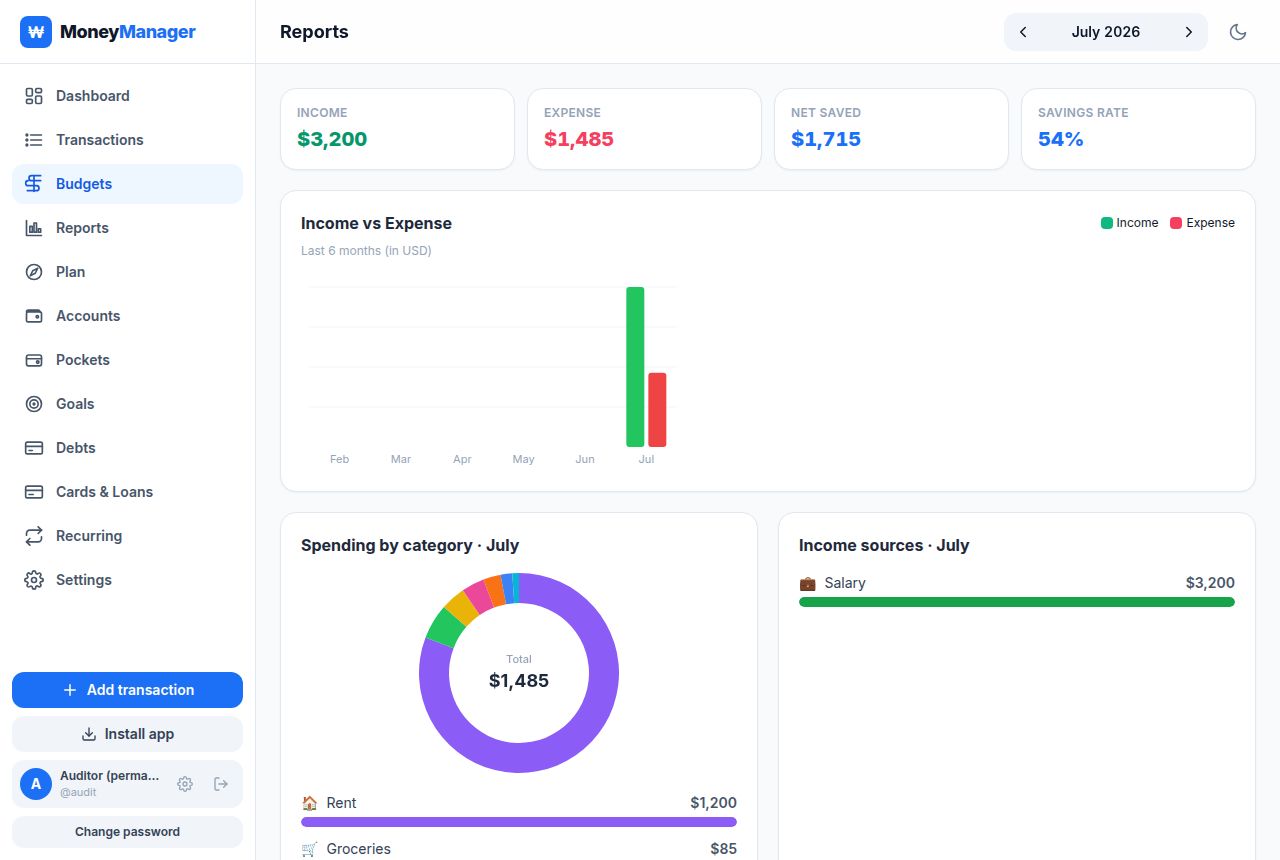This screenshot has height=860, width=1280.
Task: Open Settings from the sidebar
Action: (127, 580)
